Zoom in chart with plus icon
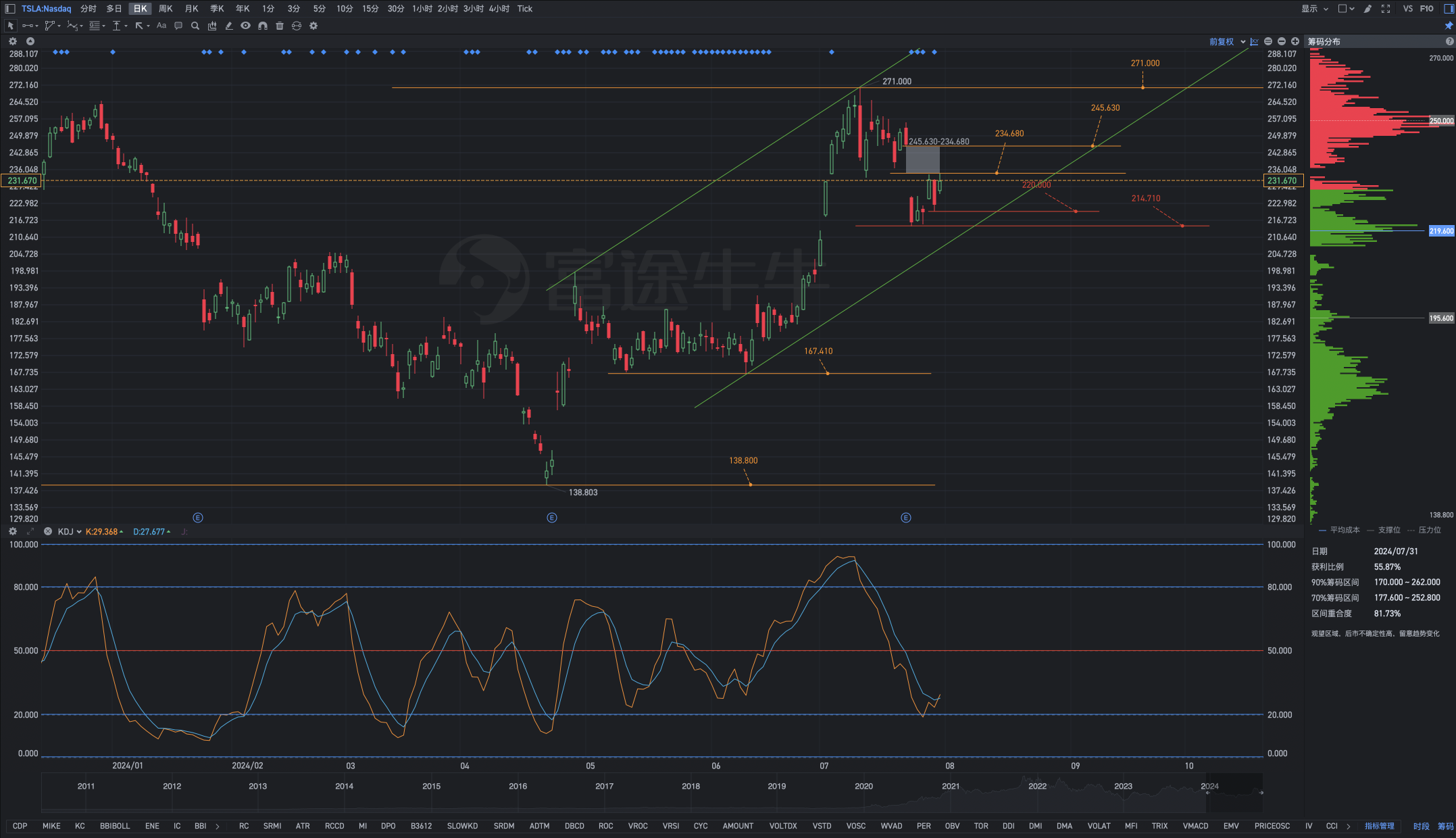1456x838 pixels. [x=1295, y=41]
